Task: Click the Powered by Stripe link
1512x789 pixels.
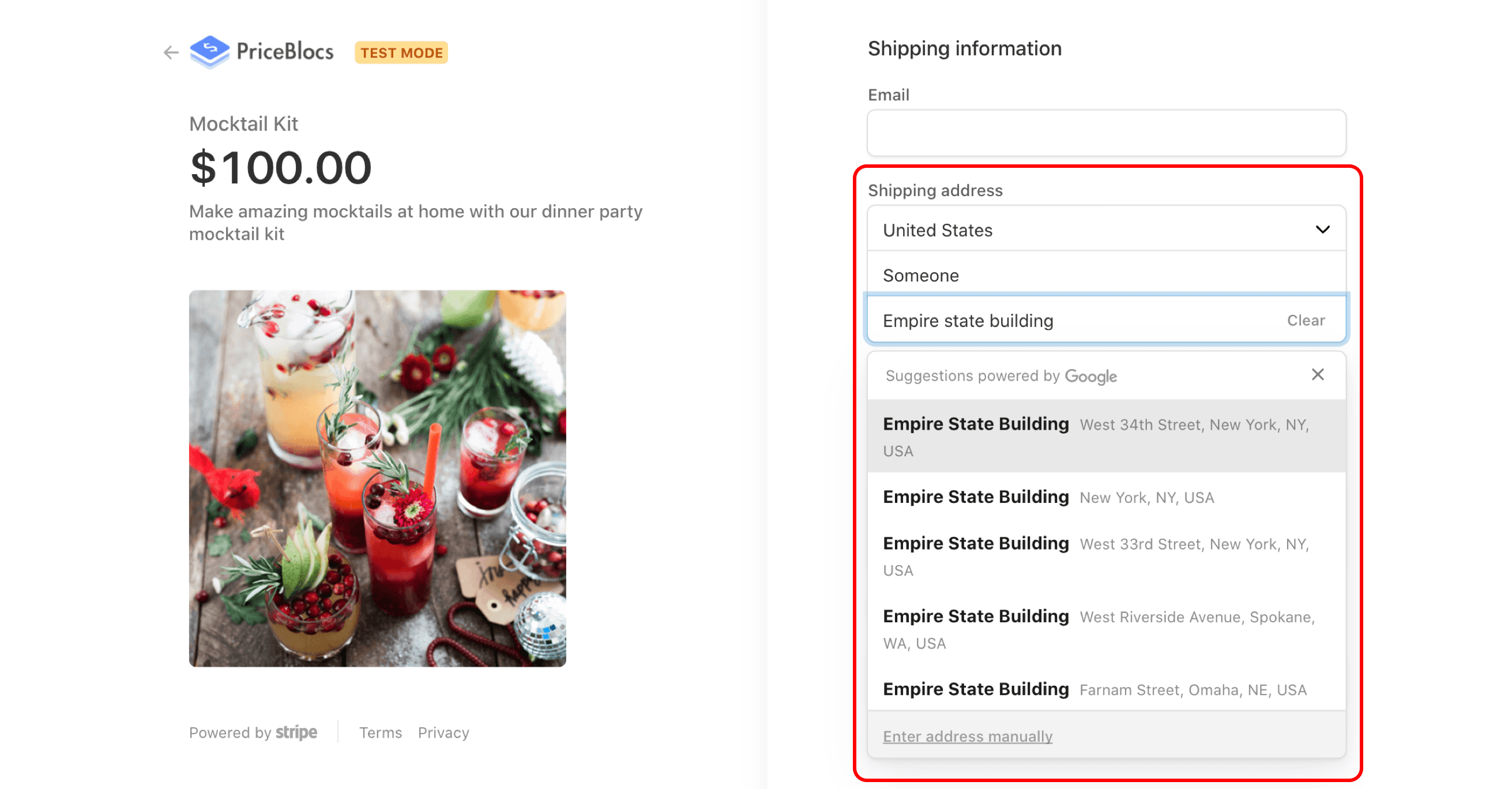Action: 253,732
